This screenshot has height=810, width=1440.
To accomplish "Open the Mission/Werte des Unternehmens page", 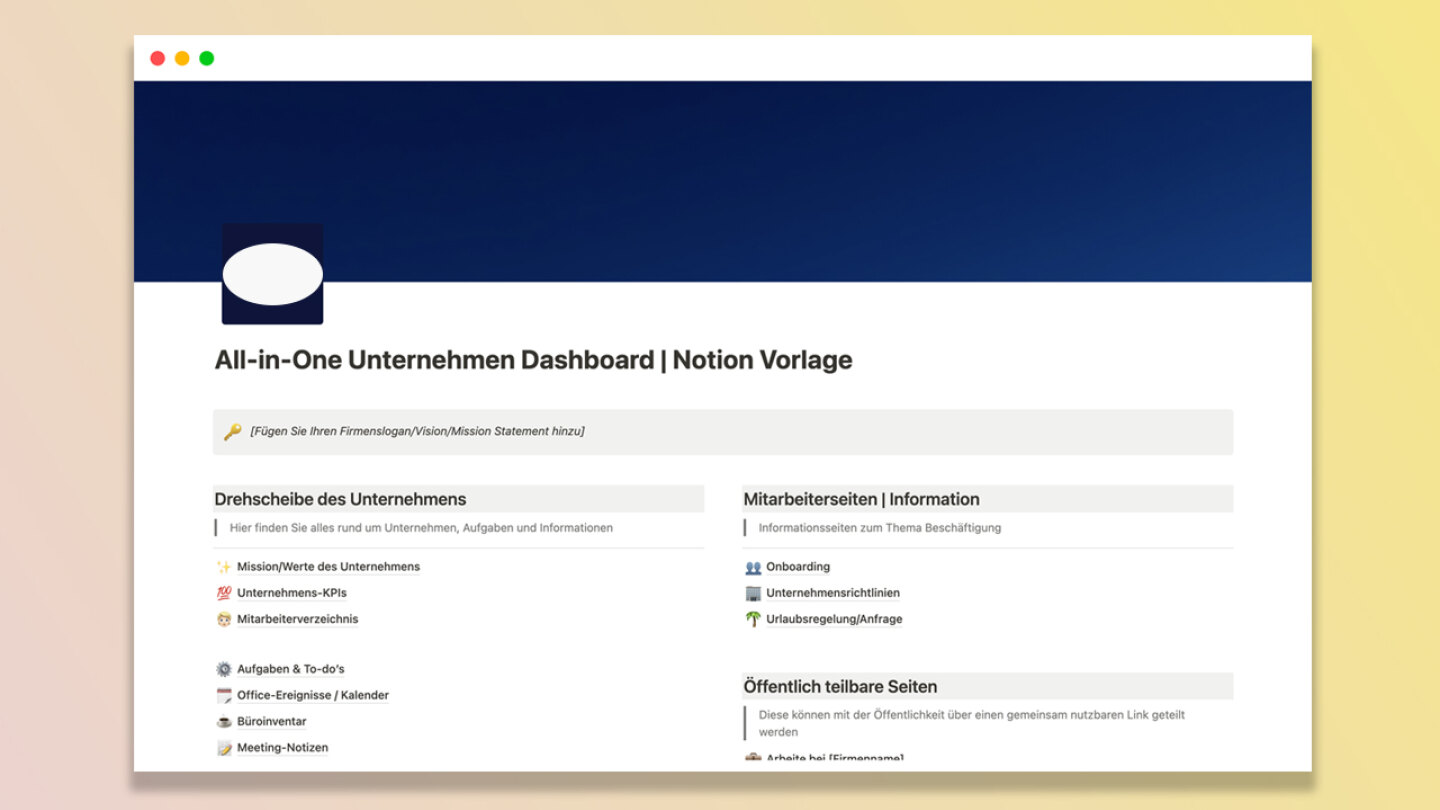I will pos(328,567).
